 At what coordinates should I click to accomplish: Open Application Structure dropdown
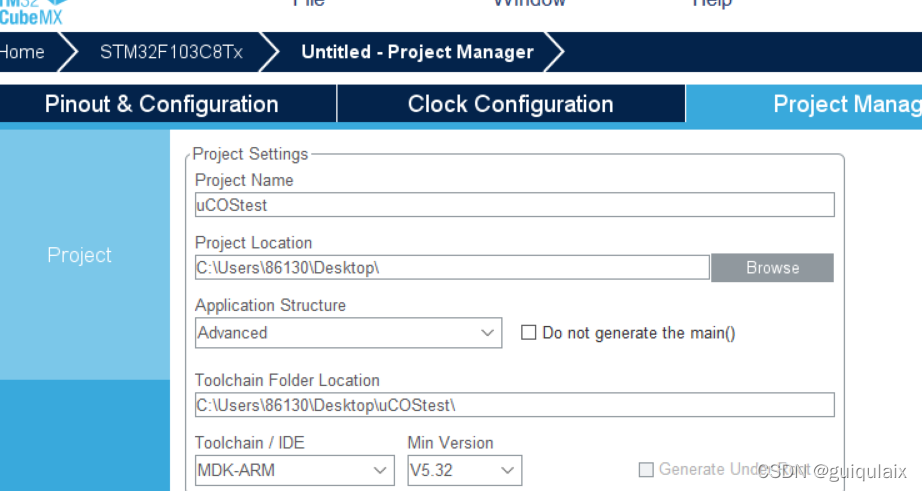coord(349,333)
